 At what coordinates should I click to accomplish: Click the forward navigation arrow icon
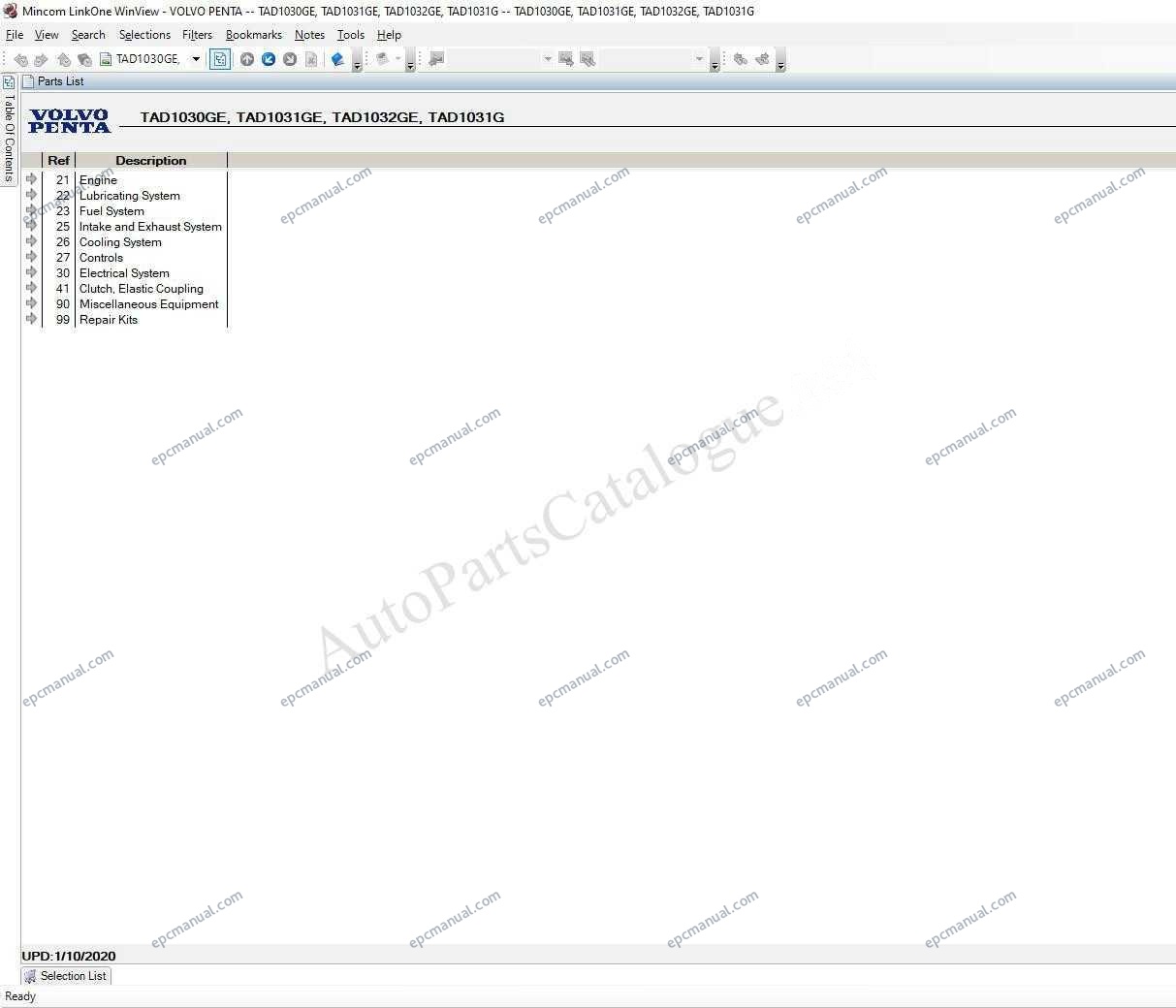(x=41, y=60)
